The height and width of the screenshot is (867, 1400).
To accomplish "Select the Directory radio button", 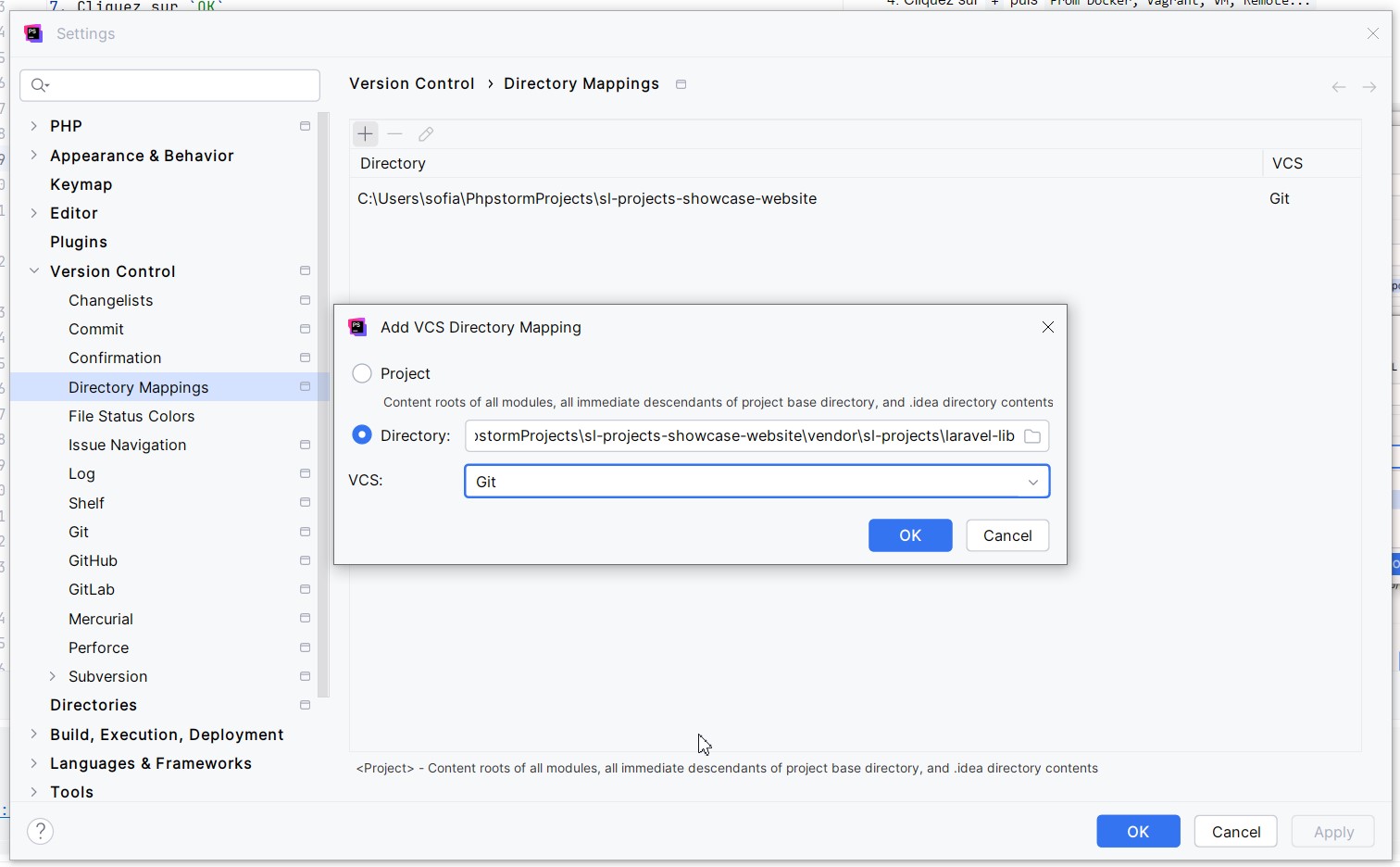I will coord(362,435).
